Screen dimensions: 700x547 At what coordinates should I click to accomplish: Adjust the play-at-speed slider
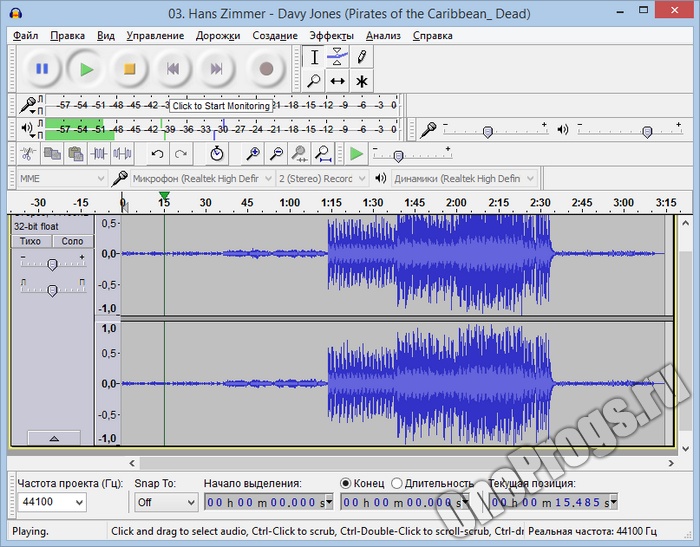(398, 156)
